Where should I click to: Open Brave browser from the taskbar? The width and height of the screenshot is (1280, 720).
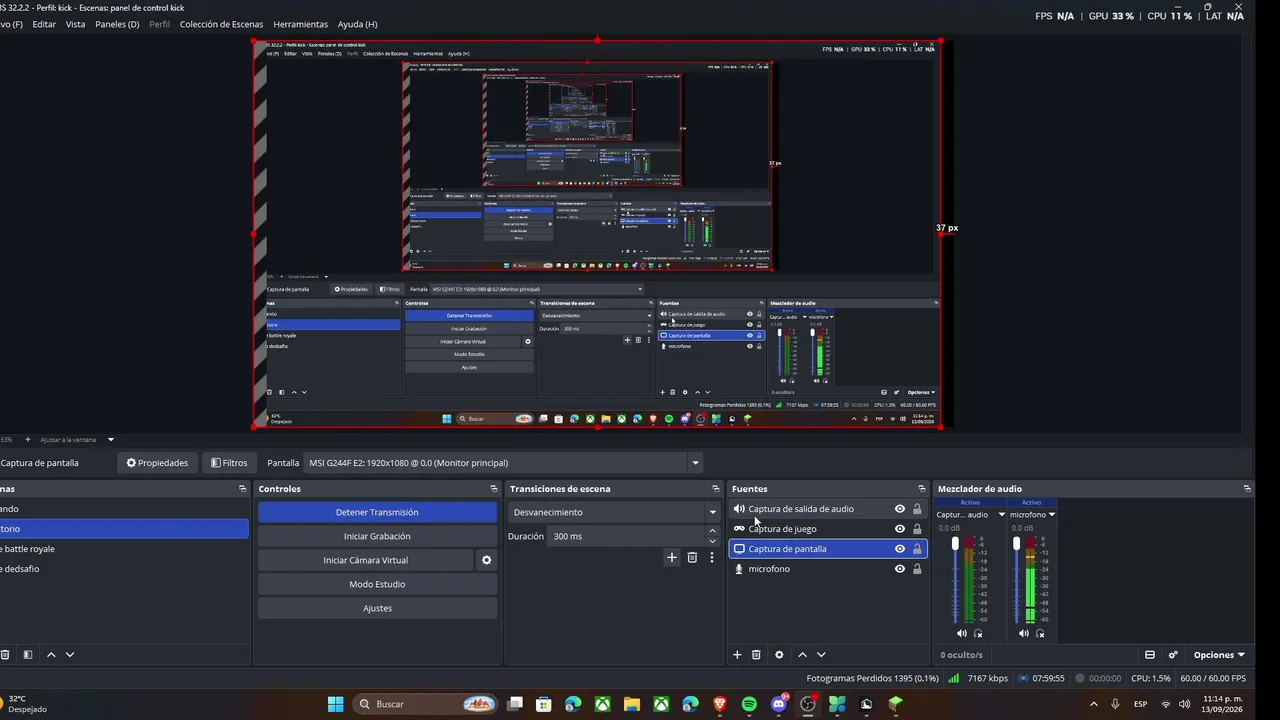720,704
